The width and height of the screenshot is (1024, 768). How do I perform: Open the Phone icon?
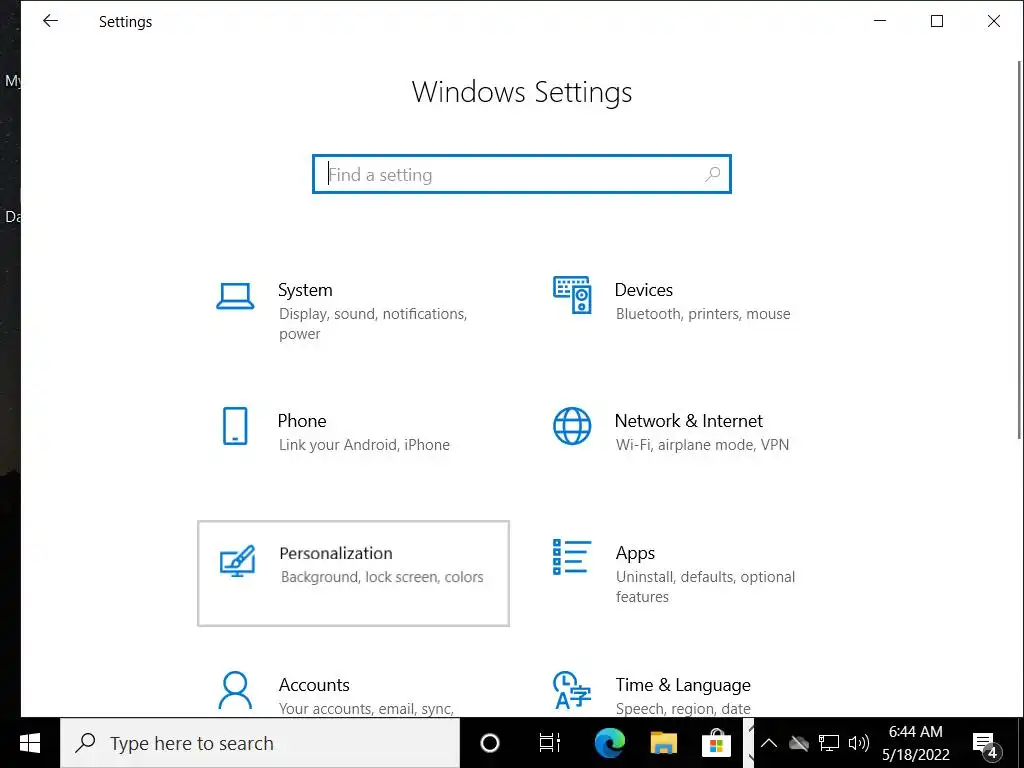coord(235,426)
